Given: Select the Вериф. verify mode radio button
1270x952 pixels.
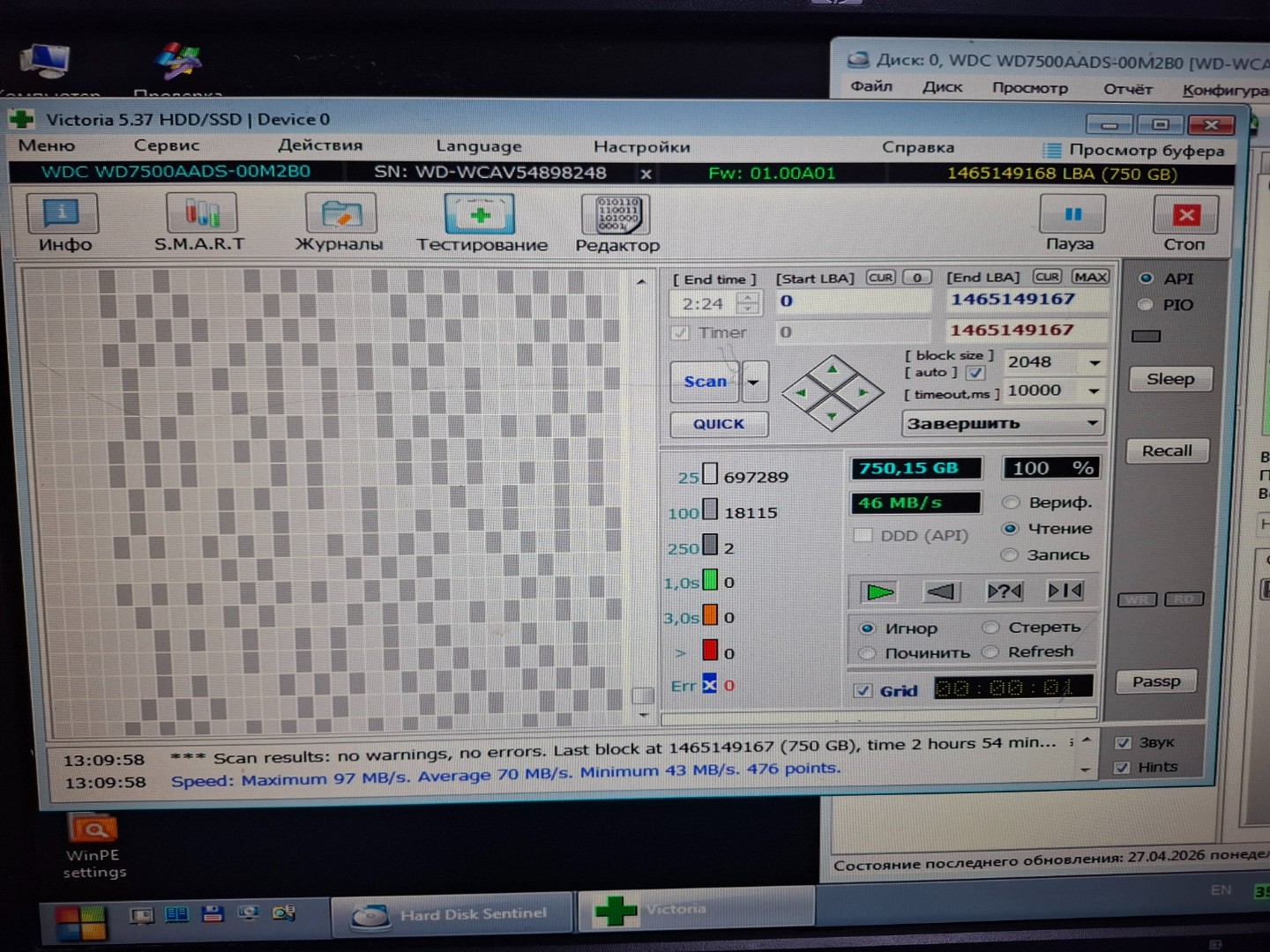Looking at the screenshot, I should [x=1012, y=502].
